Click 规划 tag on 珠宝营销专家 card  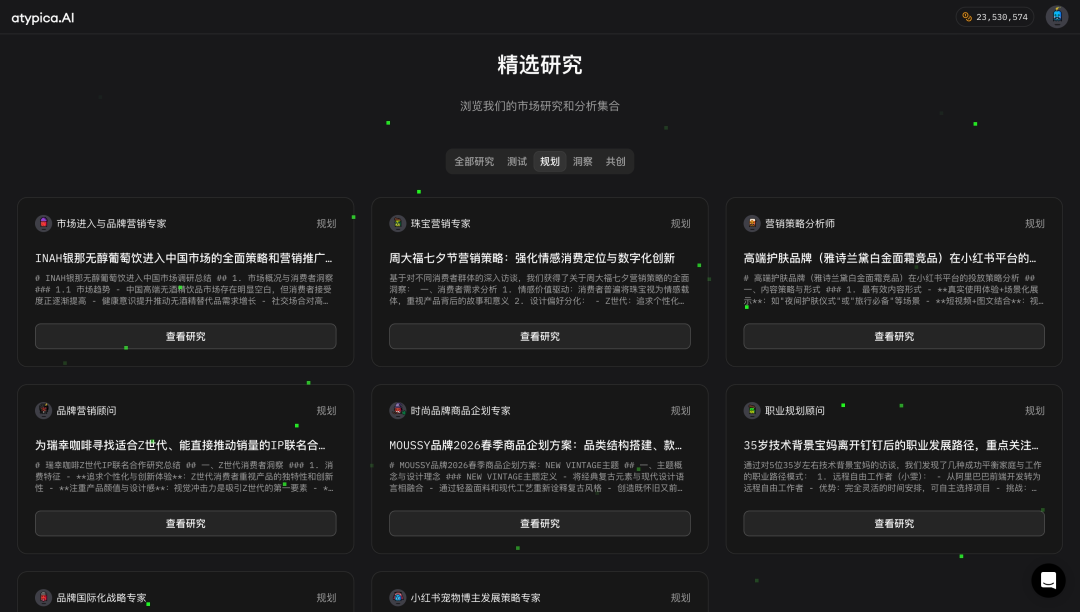click(x=681, y=224)
